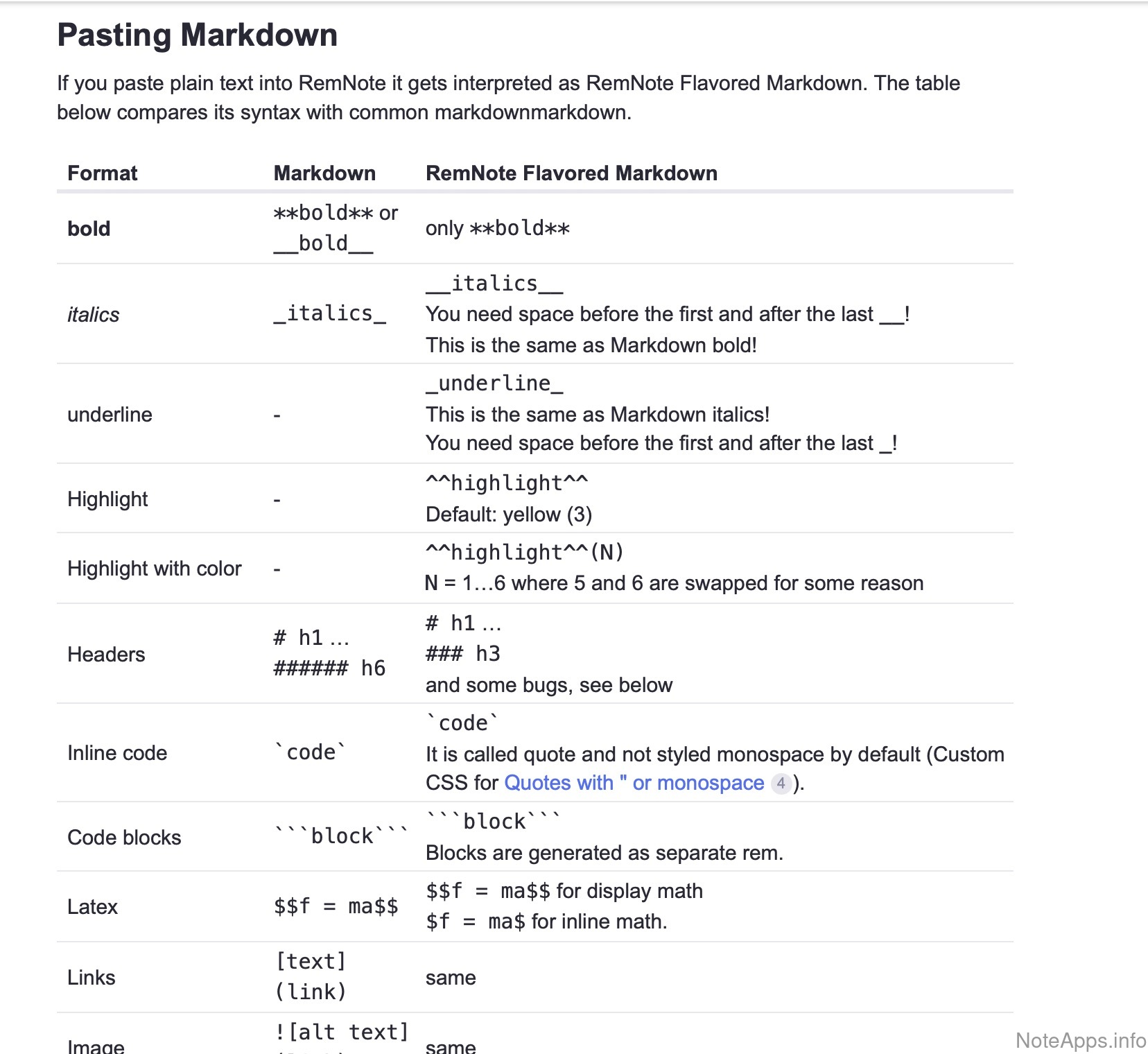
Task: Click the link click-count badge showing 4
Action: (x=781, y=784)
